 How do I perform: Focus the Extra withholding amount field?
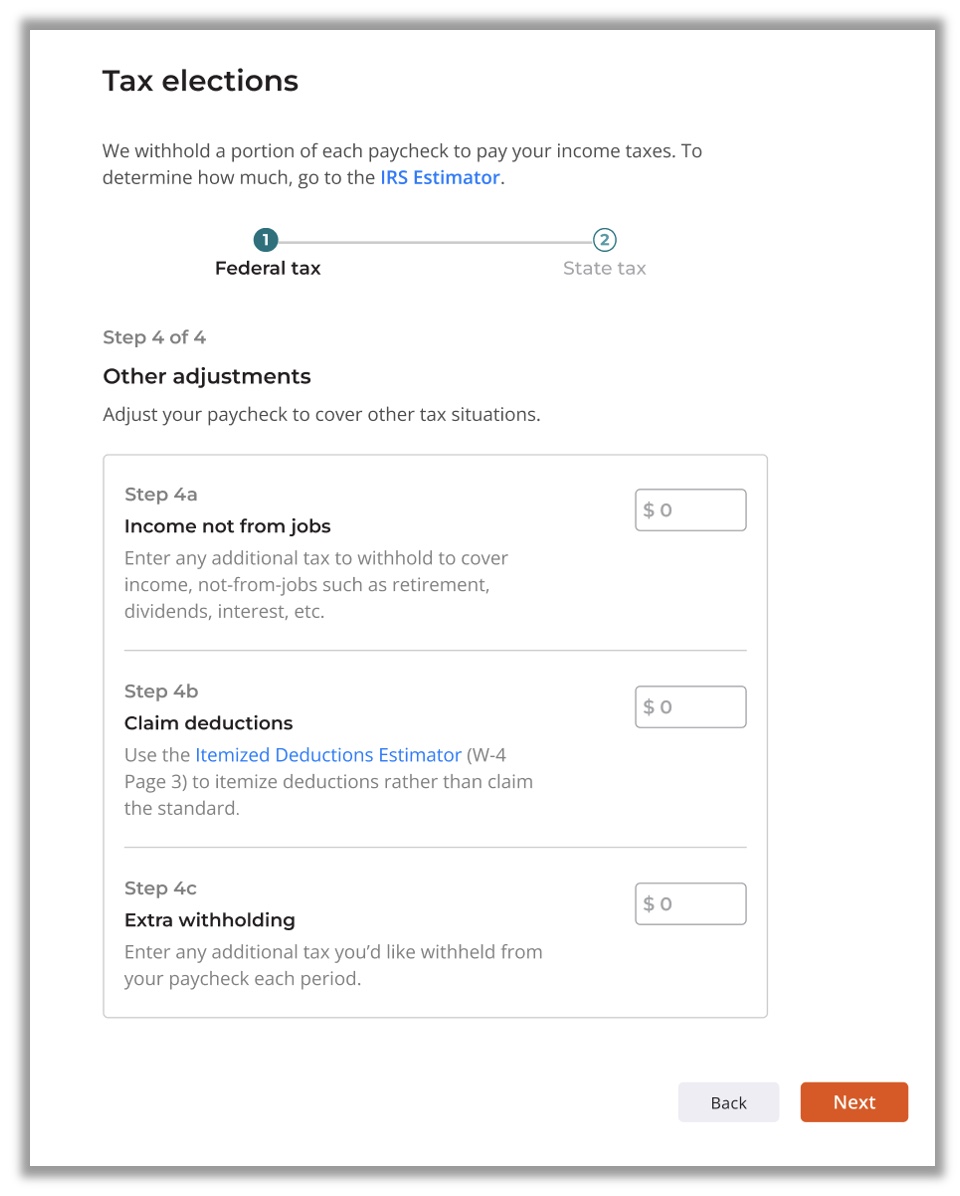[690, 904]
